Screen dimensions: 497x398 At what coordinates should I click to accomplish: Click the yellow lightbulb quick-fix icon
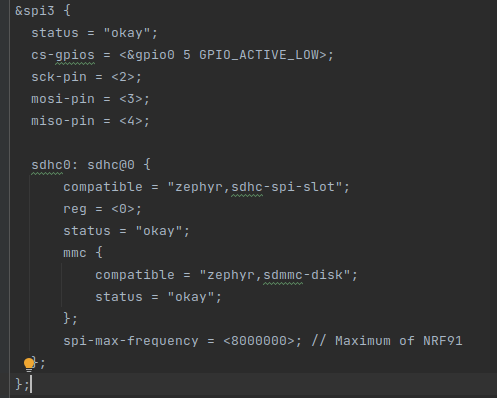29,364
